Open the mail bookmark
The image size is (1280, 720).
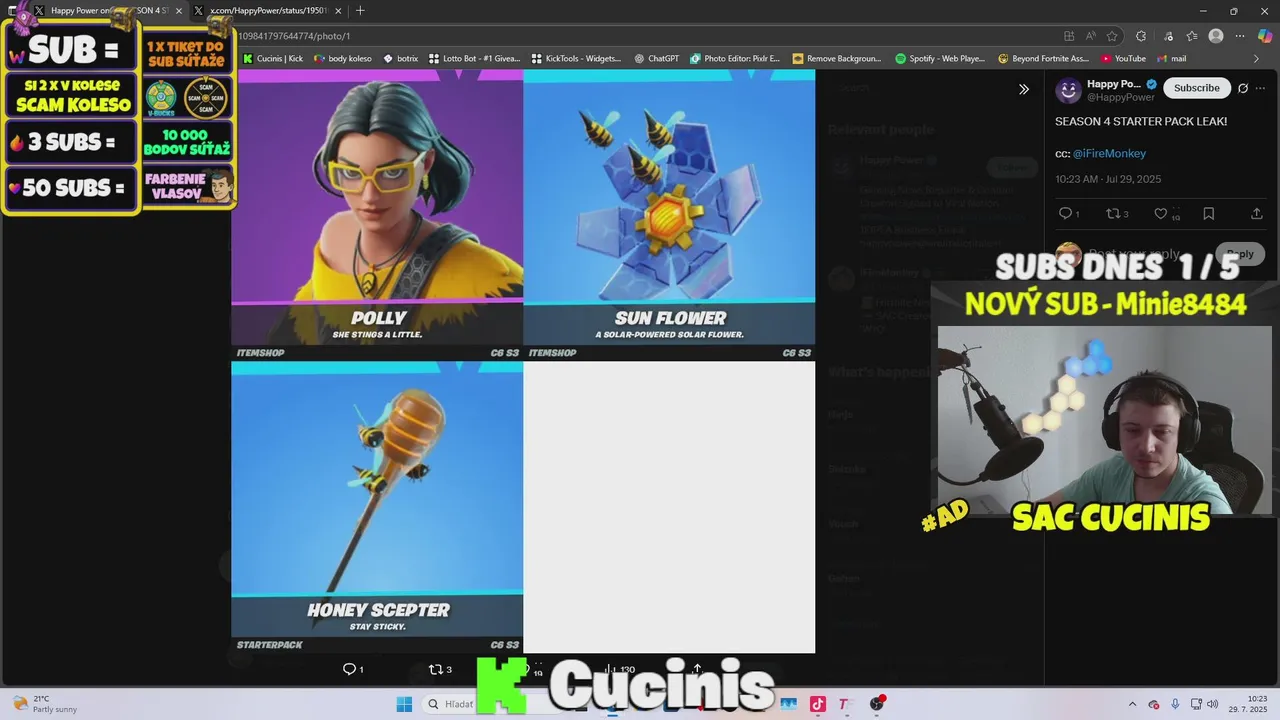[1172, 58]
